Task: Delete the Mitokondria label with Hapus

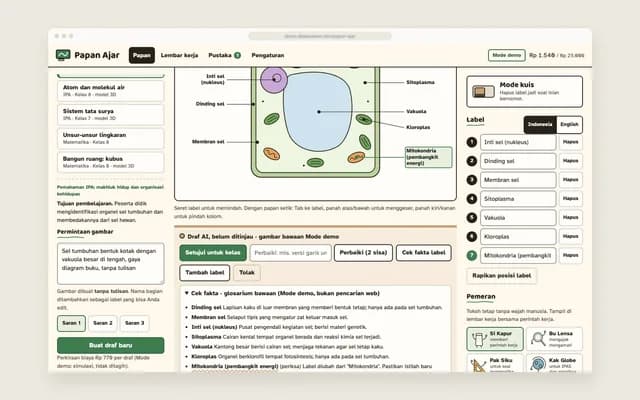Action: pyautogui.click(x=570, y=255)
